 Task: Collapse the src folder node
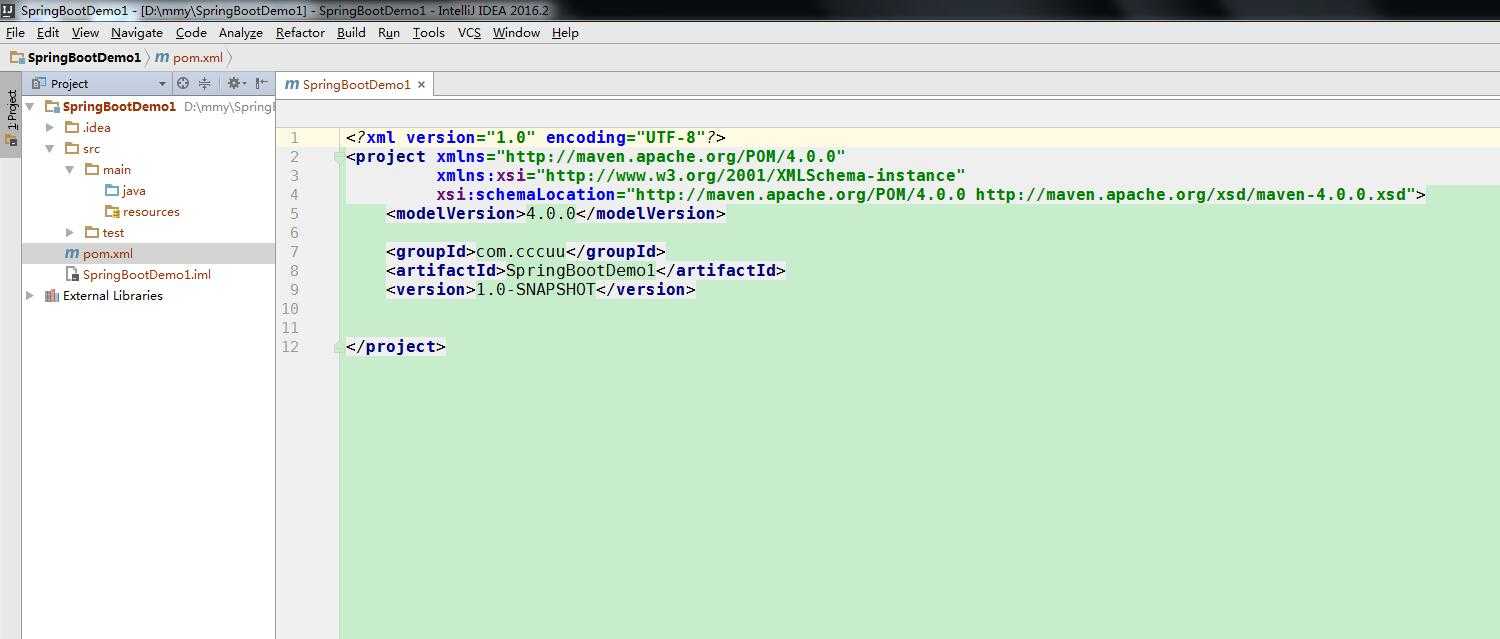(x=50, y=148)
